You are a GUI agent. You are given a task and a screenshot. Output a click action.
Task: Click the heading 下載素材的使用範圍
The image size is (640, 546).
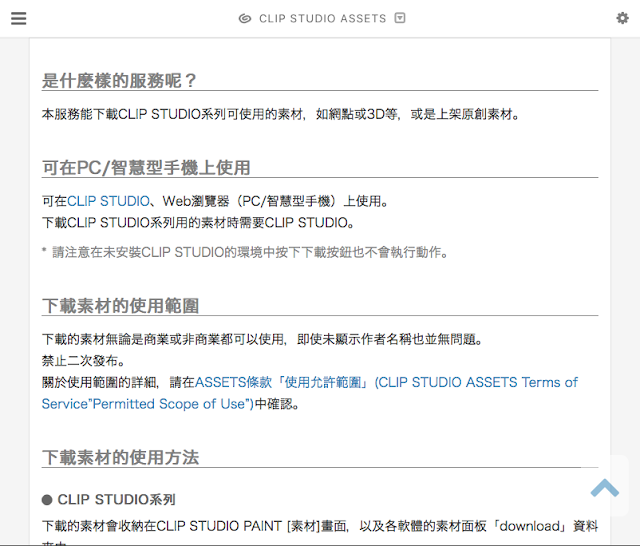tap(120, 306)
